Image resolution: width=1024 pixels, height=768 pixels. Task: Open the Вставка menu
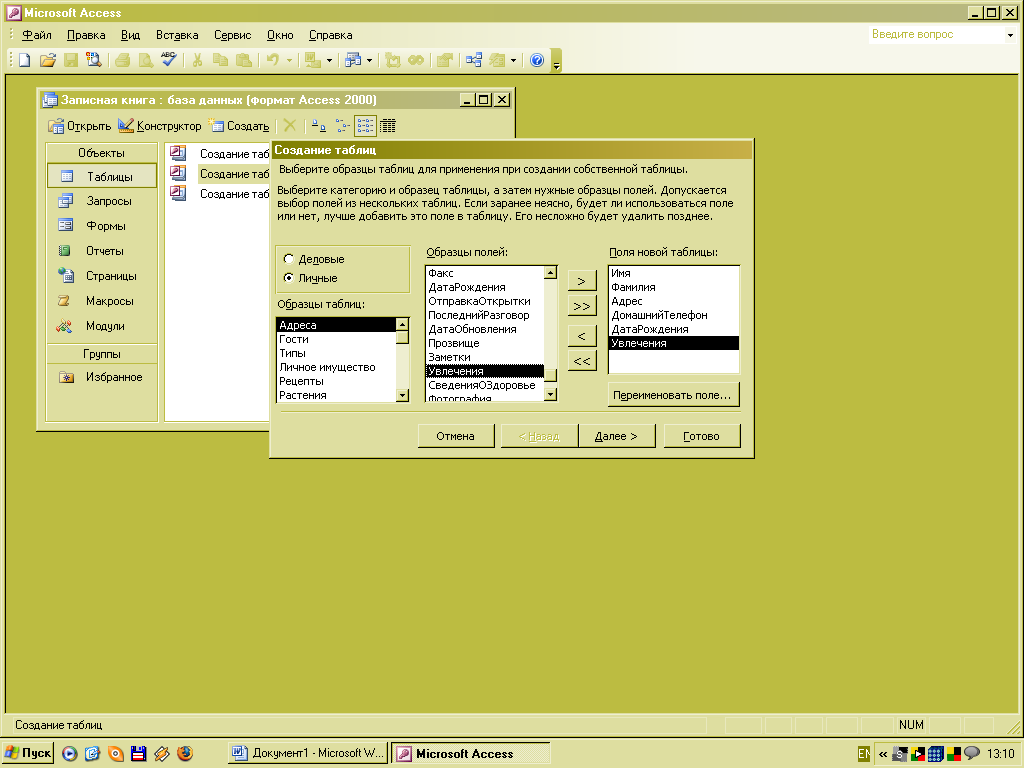coord(177,35)
